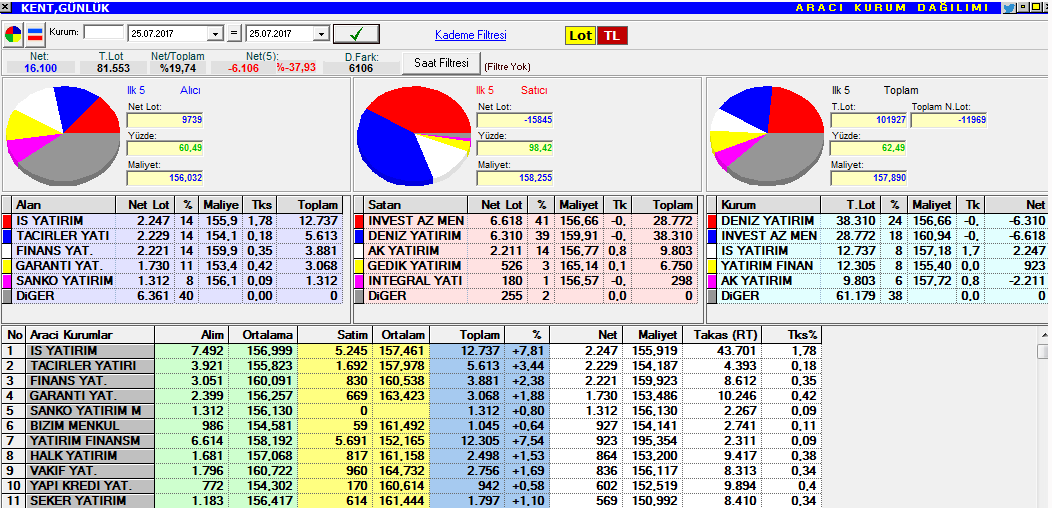Select SANKO YATIRIM M row in broker list
This screenshot has height=508, width=1052.
pos(412,410)
